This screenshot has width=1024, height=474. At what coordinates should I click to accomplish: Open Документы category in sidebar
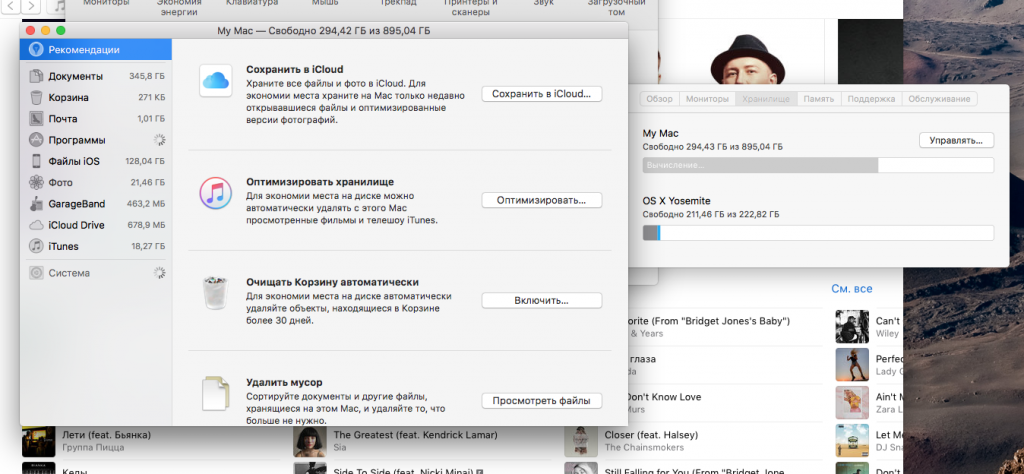click(95, 76)
